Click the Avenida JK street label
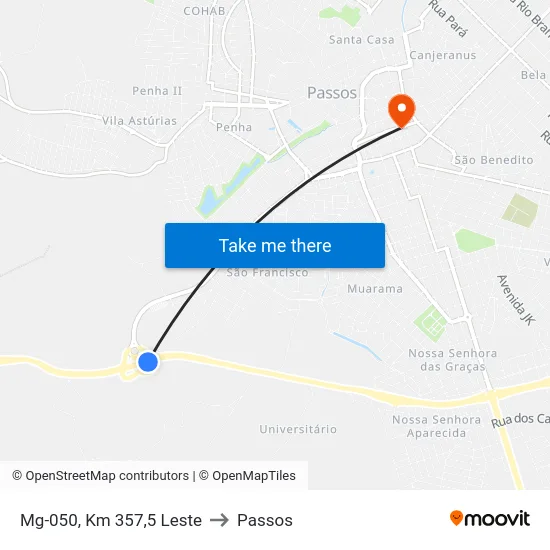This screenshot has height=550, width=550. [x=516, y=300]
